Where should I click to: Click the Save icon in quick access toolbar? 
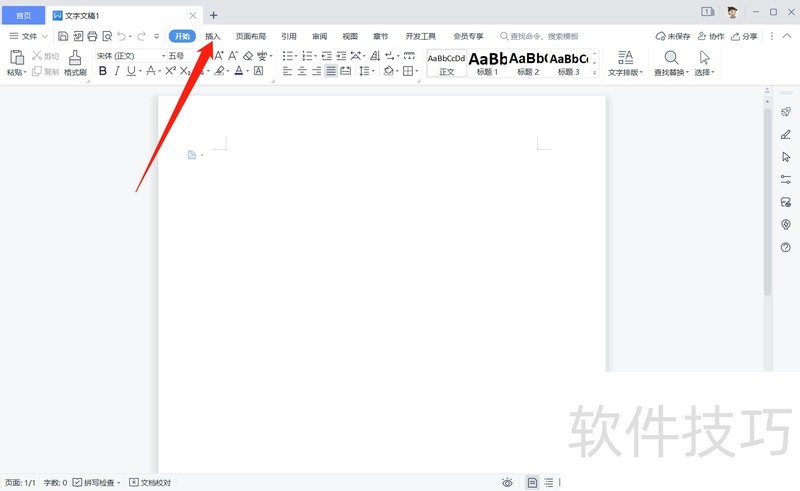click(x=63, y=36)
